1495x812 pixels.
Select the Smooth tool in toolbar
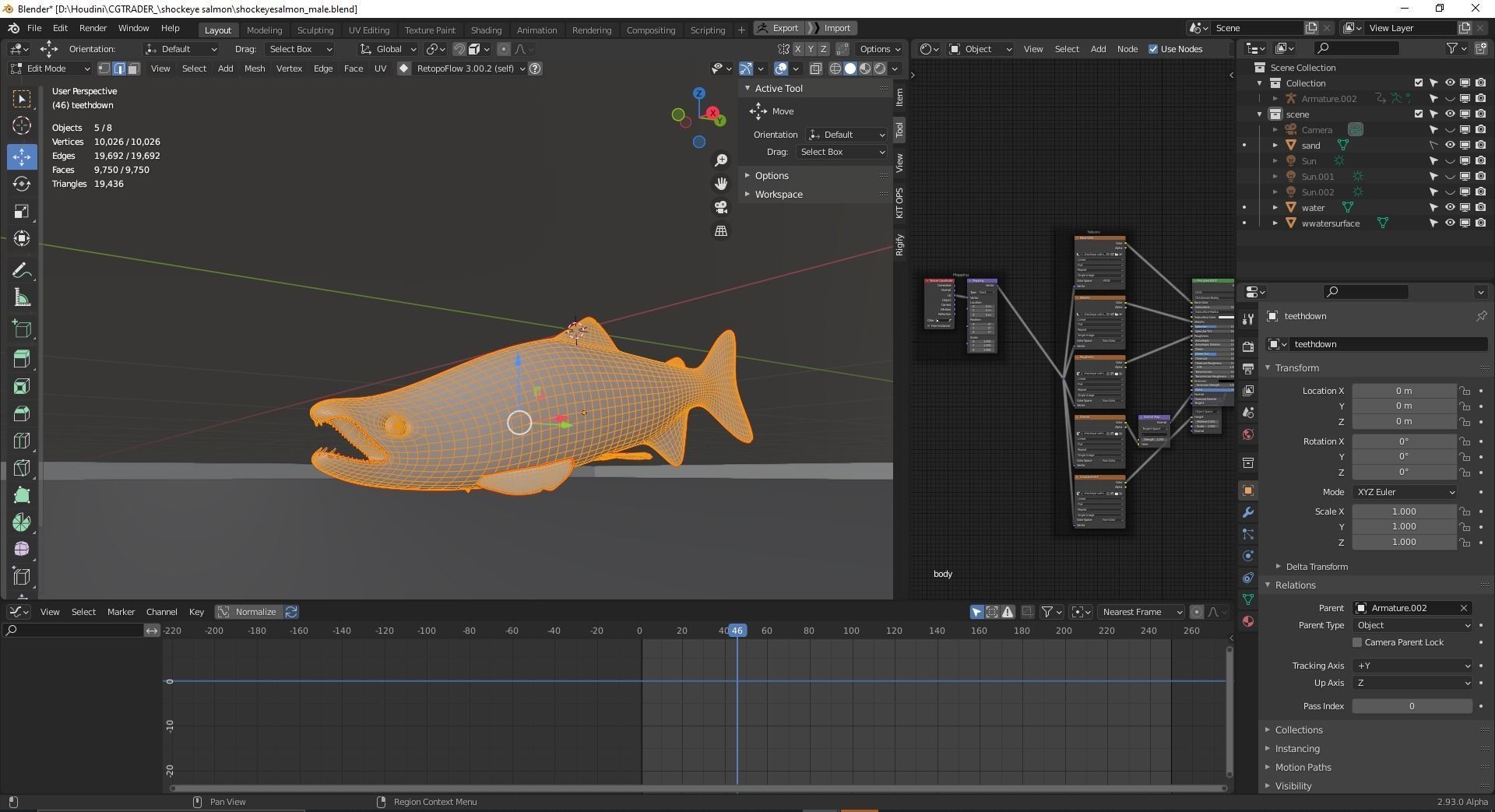22,550
